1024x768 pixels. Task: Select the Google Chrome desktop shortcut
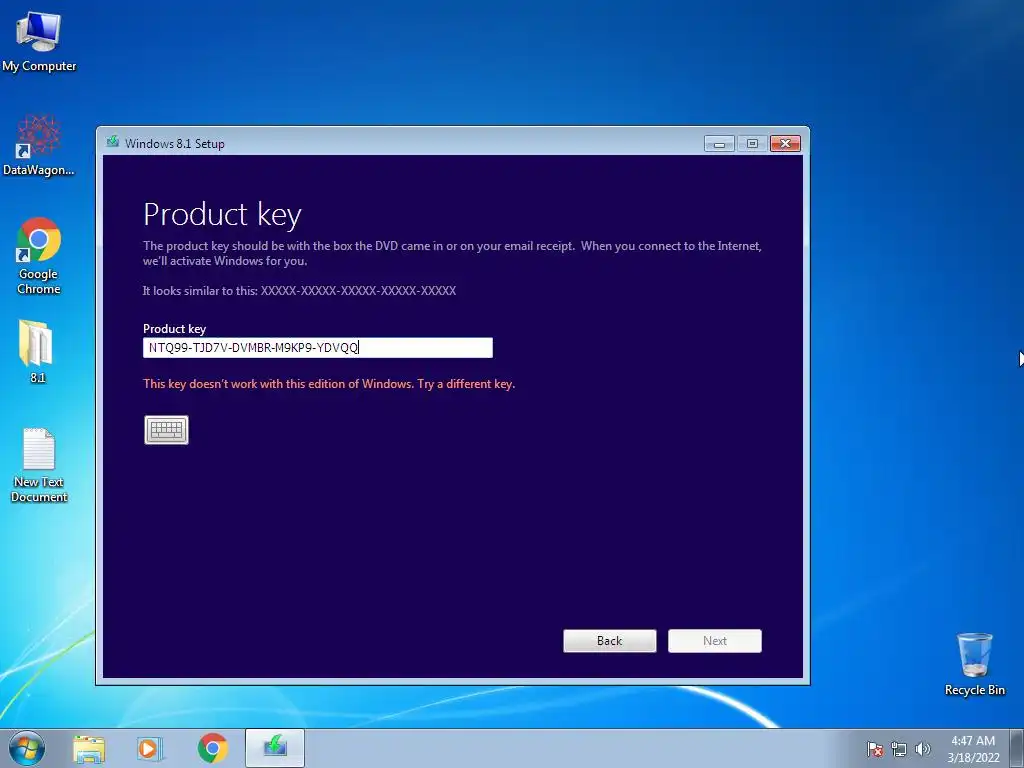39,256
